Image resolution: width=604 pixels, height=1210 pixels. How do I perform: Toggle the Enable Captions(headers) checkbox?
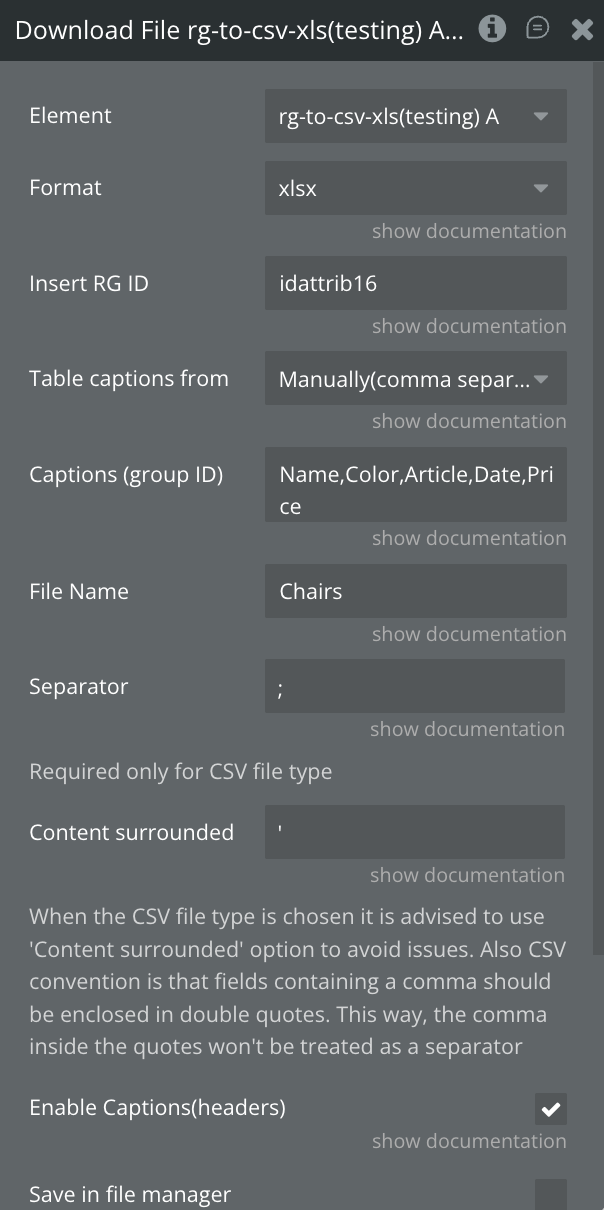(x=551, y=1108)
